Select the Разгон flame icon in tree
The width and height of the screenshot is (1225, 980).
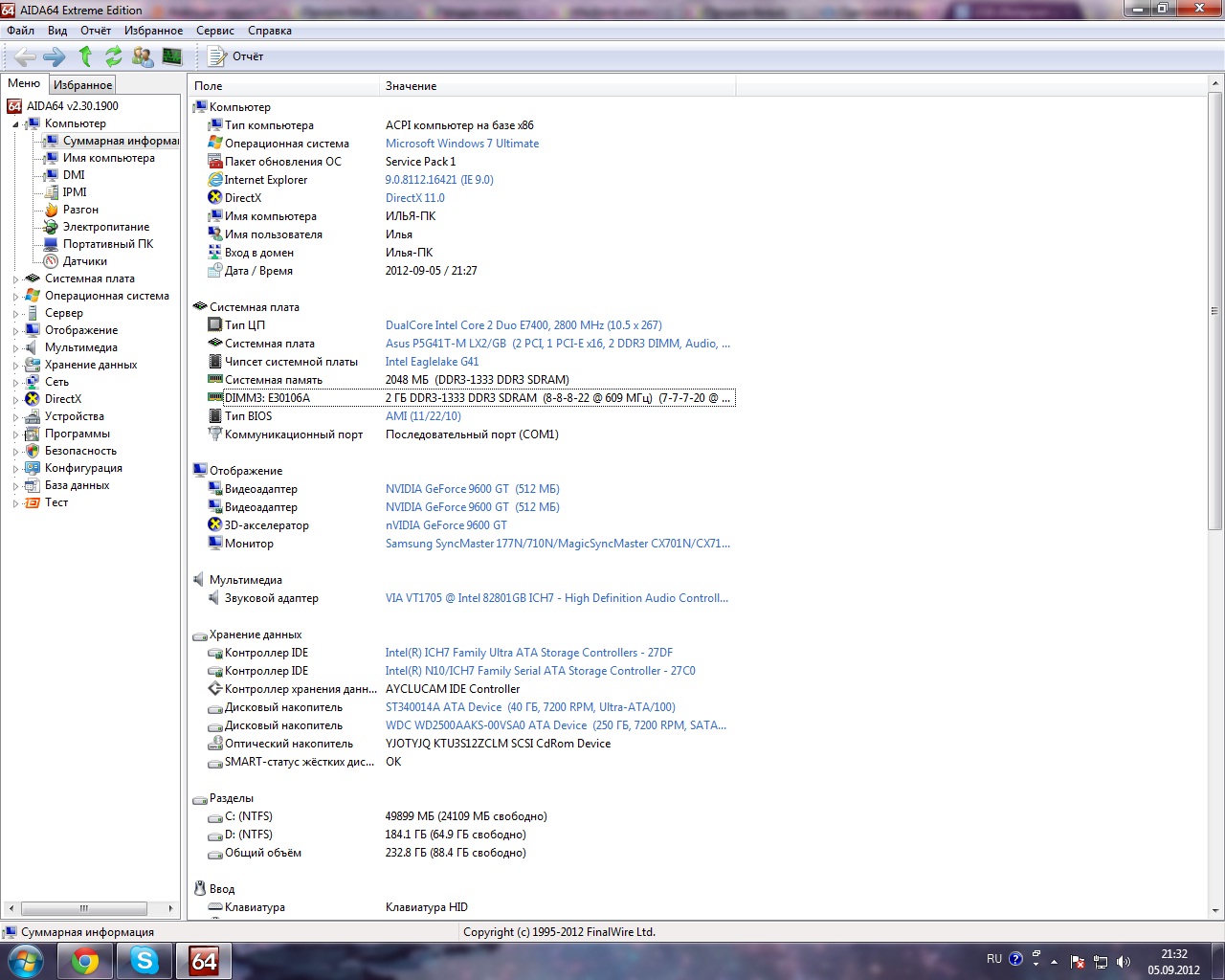tap(52, 210)
